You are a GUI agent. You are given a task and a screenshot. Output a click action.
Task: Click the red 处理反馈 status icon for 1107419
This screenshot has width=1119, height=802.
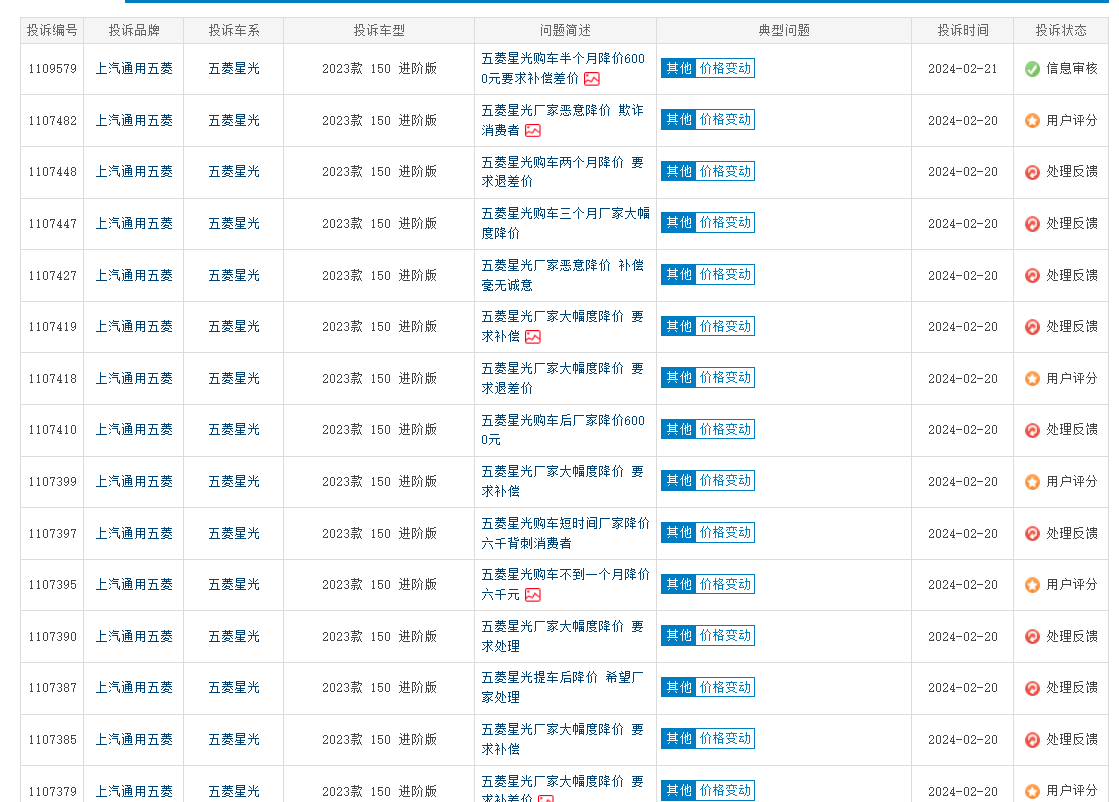1032,327
